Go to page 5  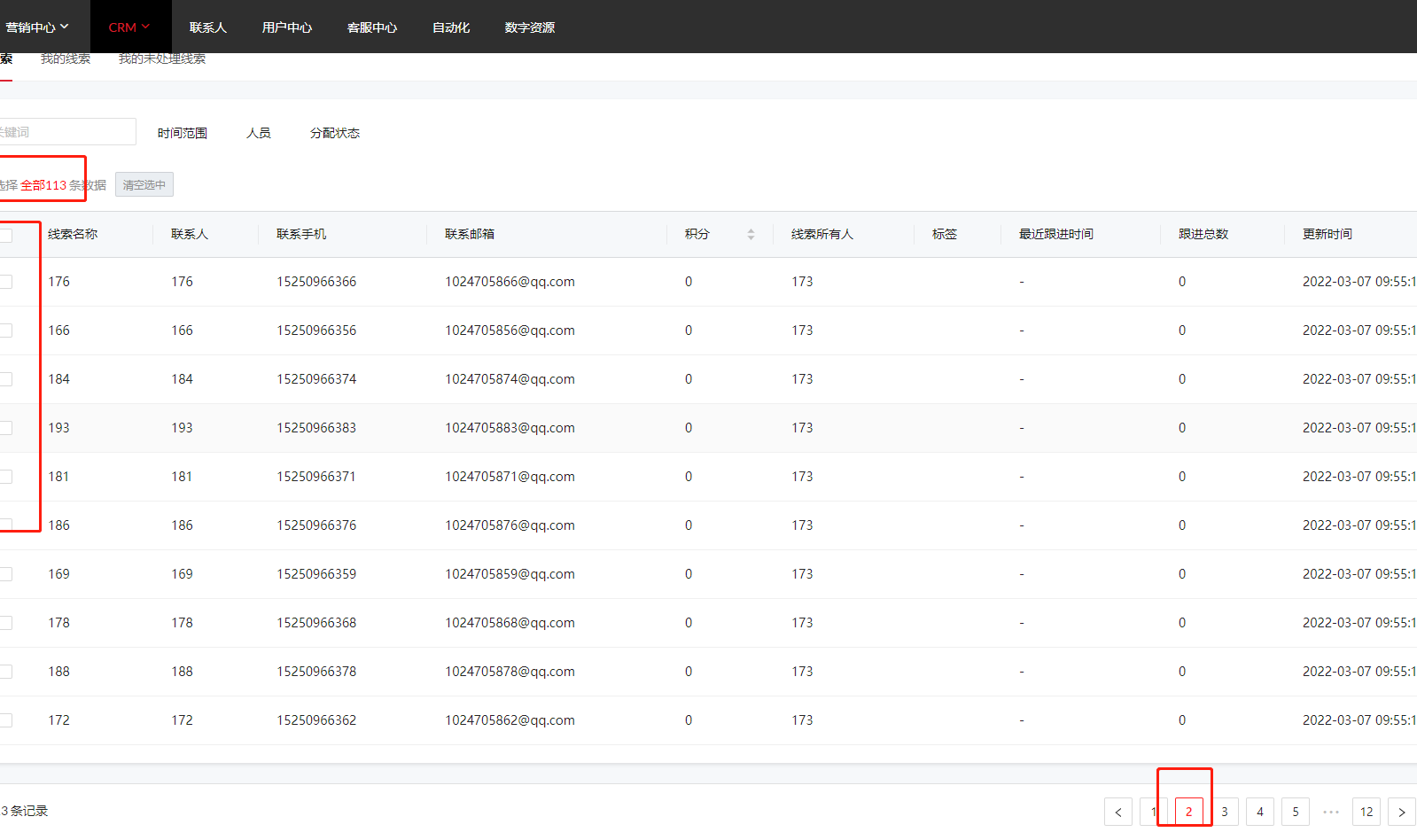[1296, 812]
